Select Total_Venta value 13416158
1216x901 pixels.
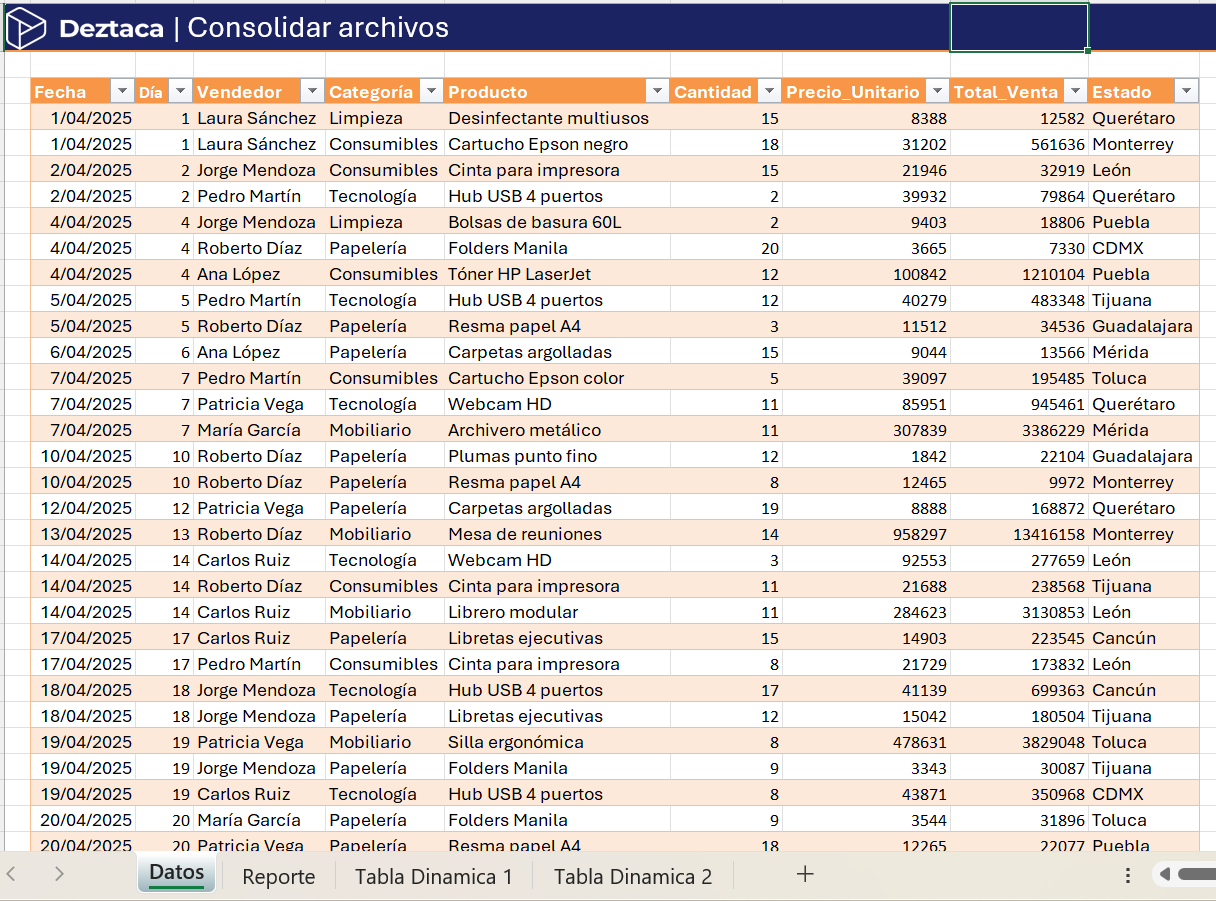pyautogui.click(x=1019, y=534)
